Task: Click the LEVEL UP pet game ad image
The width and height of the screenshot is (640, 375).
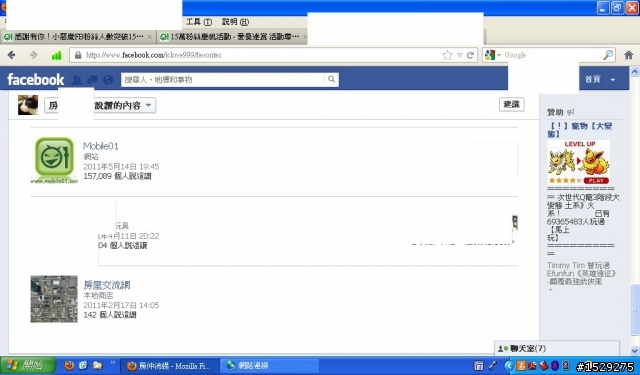Action: pyautogui.click(x=579, y=162)
